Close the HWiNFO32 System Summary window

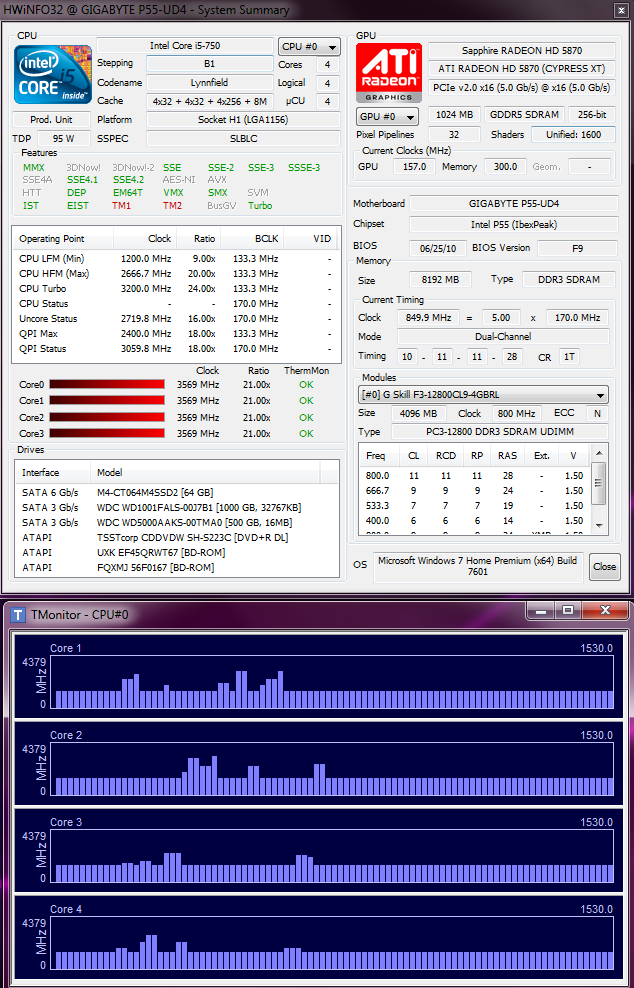pyautogui.click(x=620, y=9)
